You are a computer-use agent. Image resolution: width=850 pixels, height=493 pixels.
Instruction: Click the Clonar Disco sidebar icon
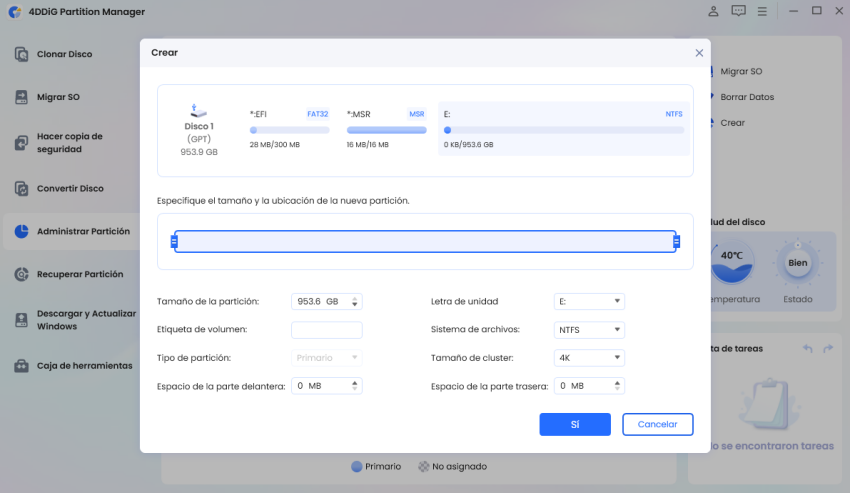(x=21, y=54)
